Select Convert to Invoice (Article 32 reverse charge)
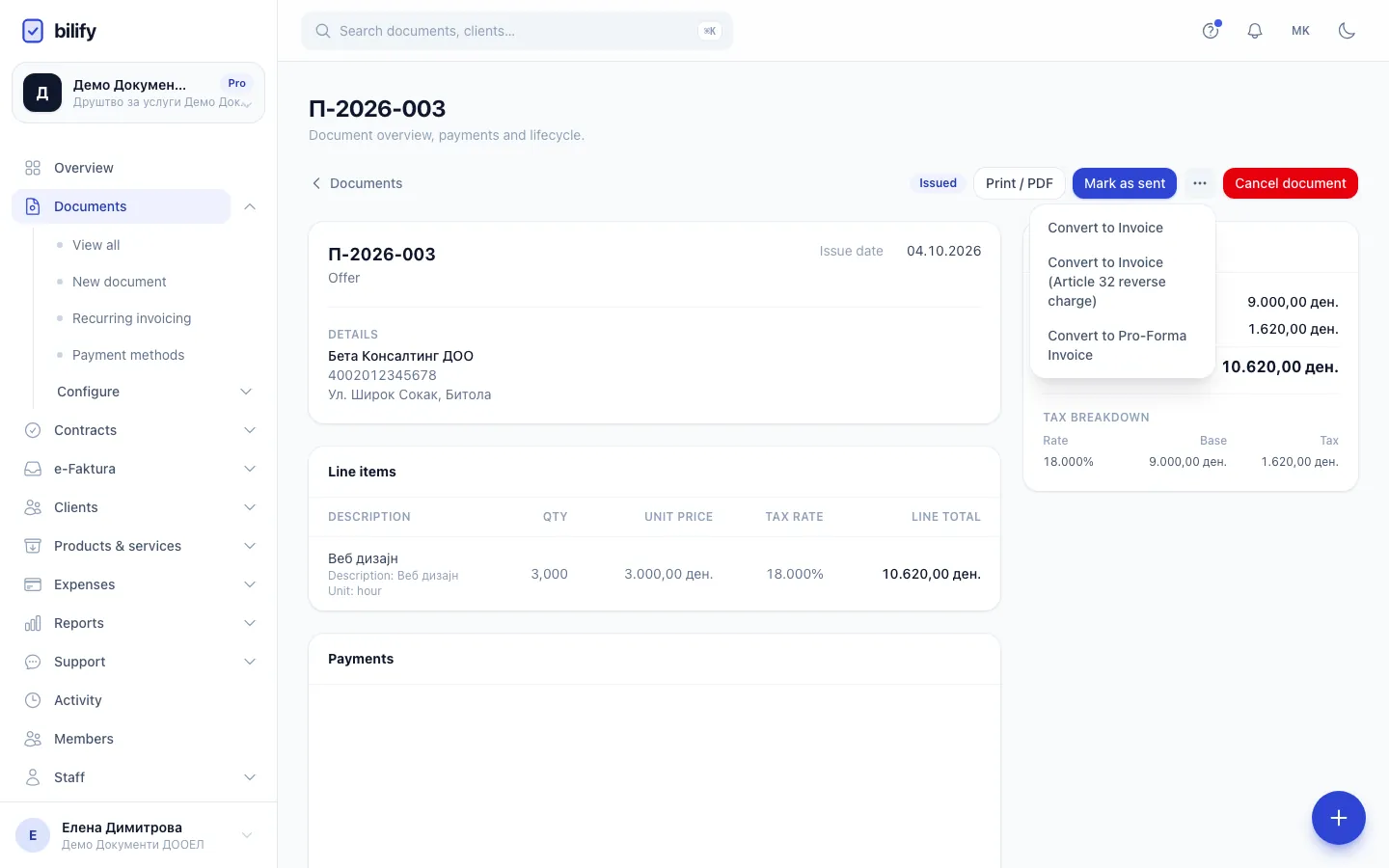 click(x=1123, y=282)
